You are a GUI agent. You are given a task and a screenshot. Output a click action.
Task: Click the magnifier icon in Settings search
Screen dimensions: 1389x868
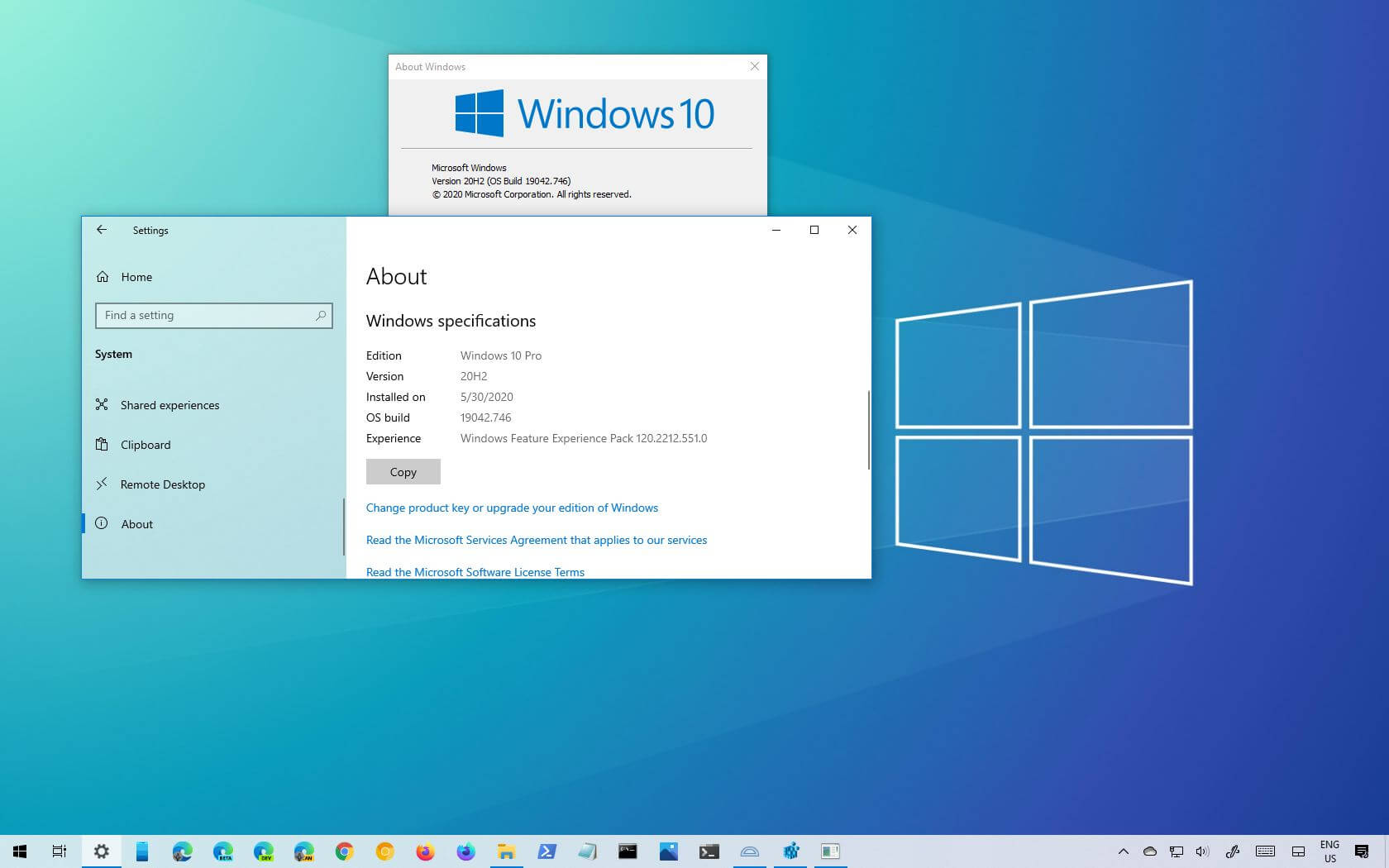click(321, 315)
